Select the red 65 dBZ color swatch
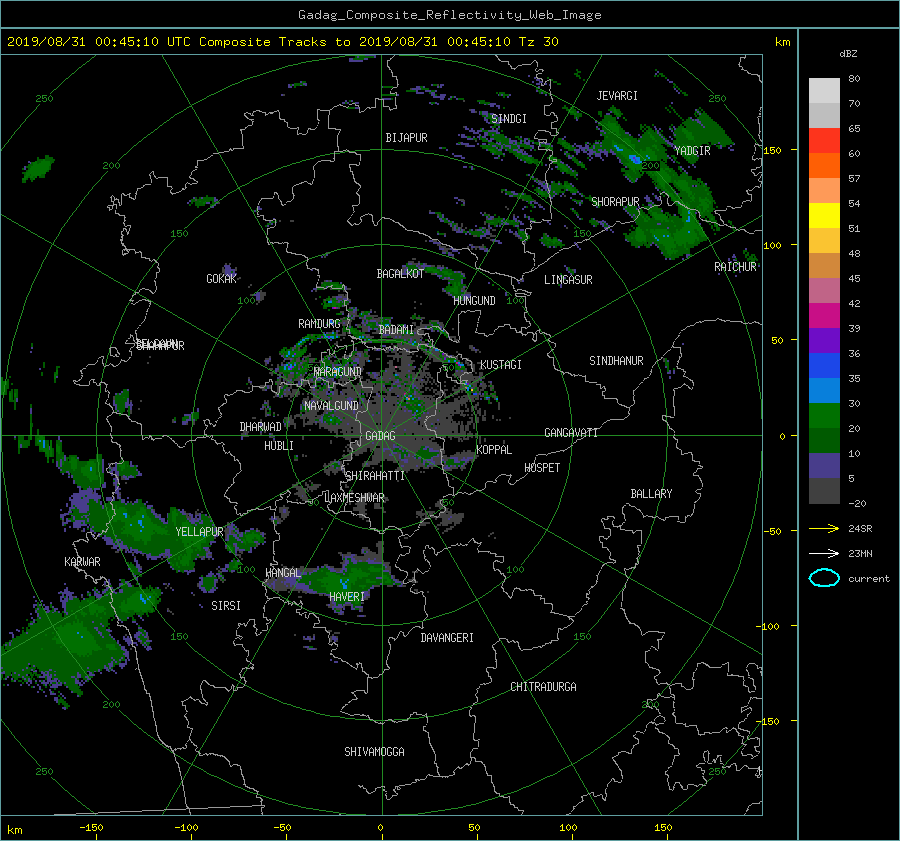This screenshot has height=841, width=900. pos(824,140)
